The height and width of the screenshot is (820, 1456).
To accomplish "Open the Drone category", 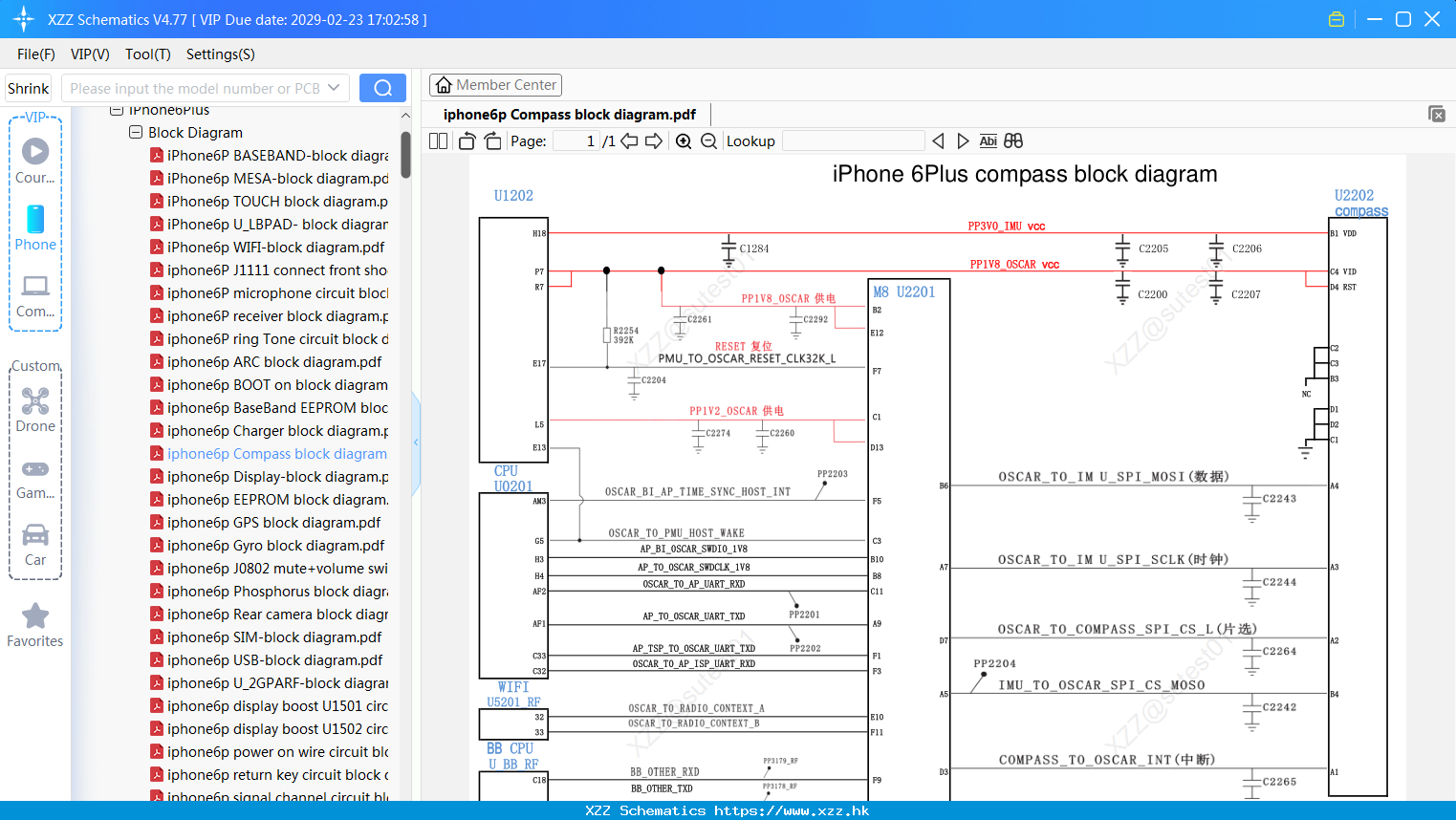I will 35,410.
